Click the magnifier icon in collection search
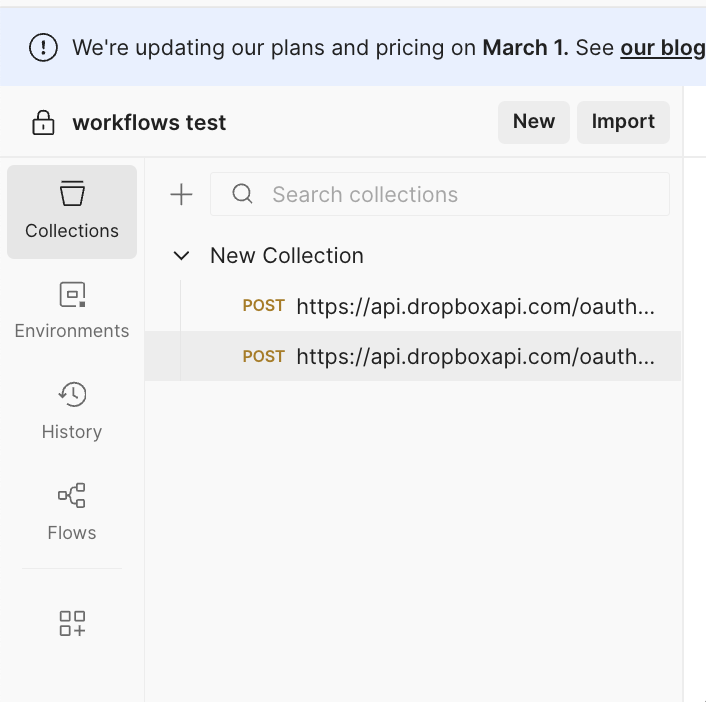This screenshot has height=702, width=706. click(x=242, y=194)
